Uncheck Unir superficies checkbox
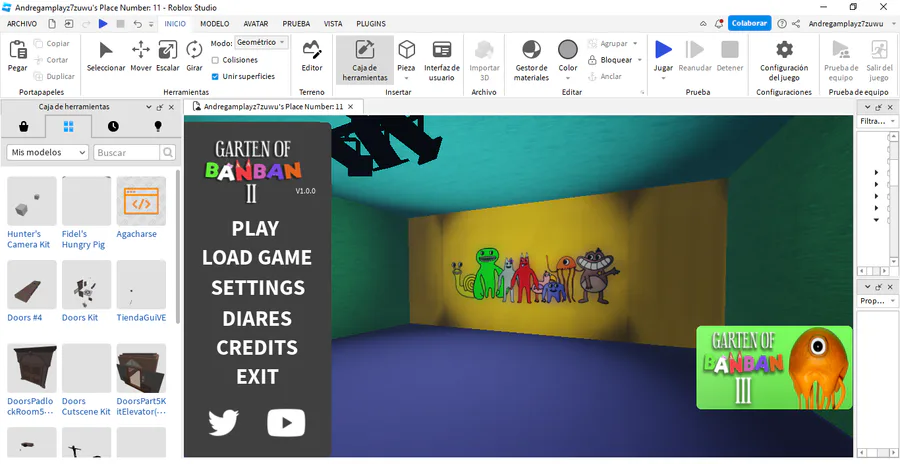The width and height of the screenshot is (900, 464). [x=215, y=76]
